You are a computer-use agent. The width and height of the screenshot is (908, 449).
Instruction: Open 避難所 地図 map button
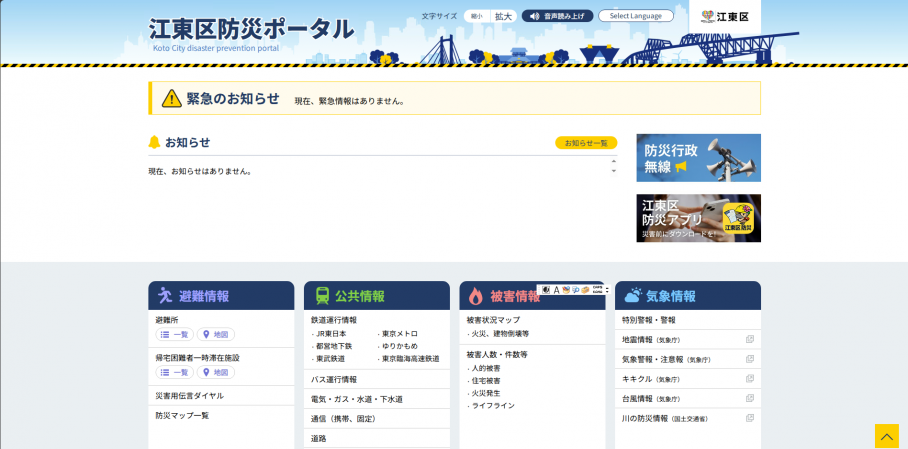[215, 334]
